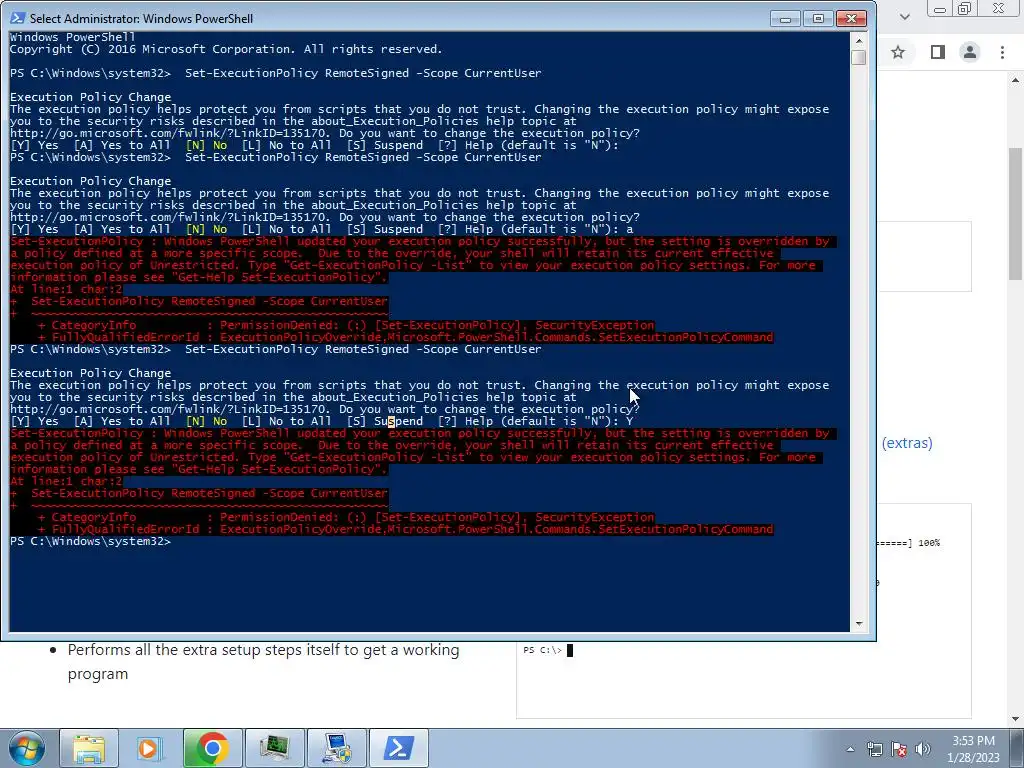Open the Windows Start menu orb
The height and width of the screenshot is (768, 1024).
pos(27,748)
